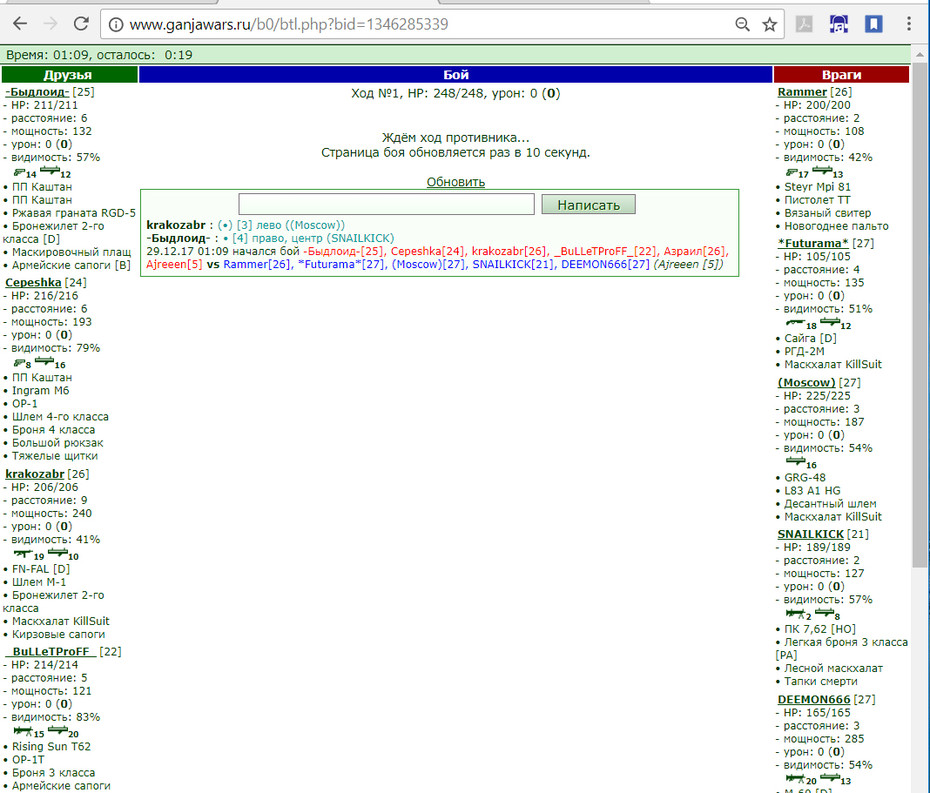930x793 pixels.
Task: Click DEEMON666 weapon icon with 13
Action: click(x=830, y=778)
